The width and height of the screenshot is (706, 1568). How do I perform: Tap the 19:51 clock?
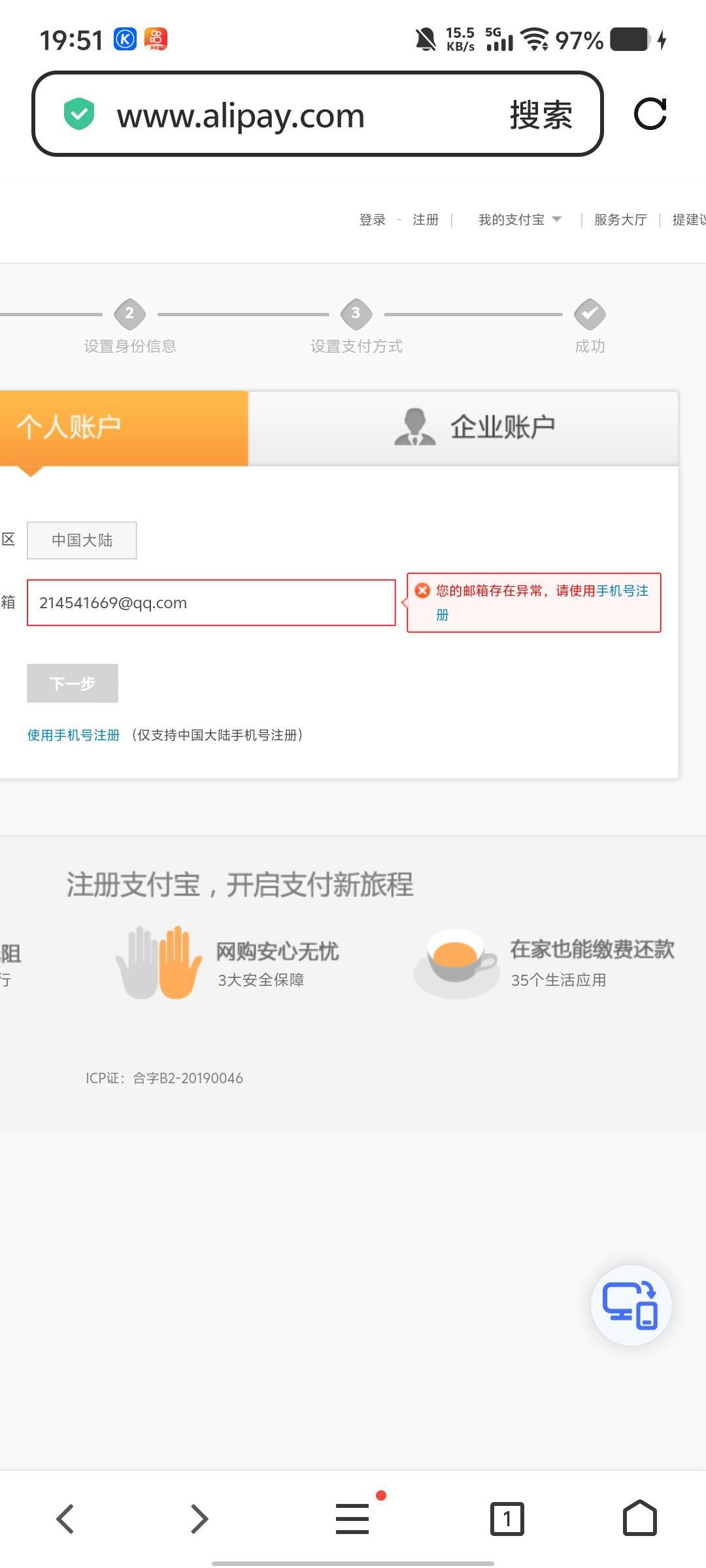point(71,40)
